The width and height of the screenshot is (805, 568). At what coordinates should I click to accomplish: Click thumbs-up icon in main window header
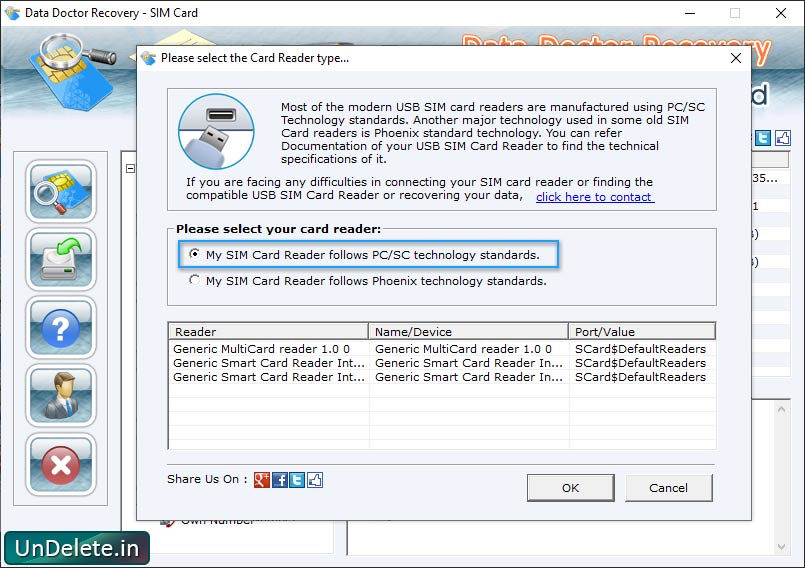782,138
